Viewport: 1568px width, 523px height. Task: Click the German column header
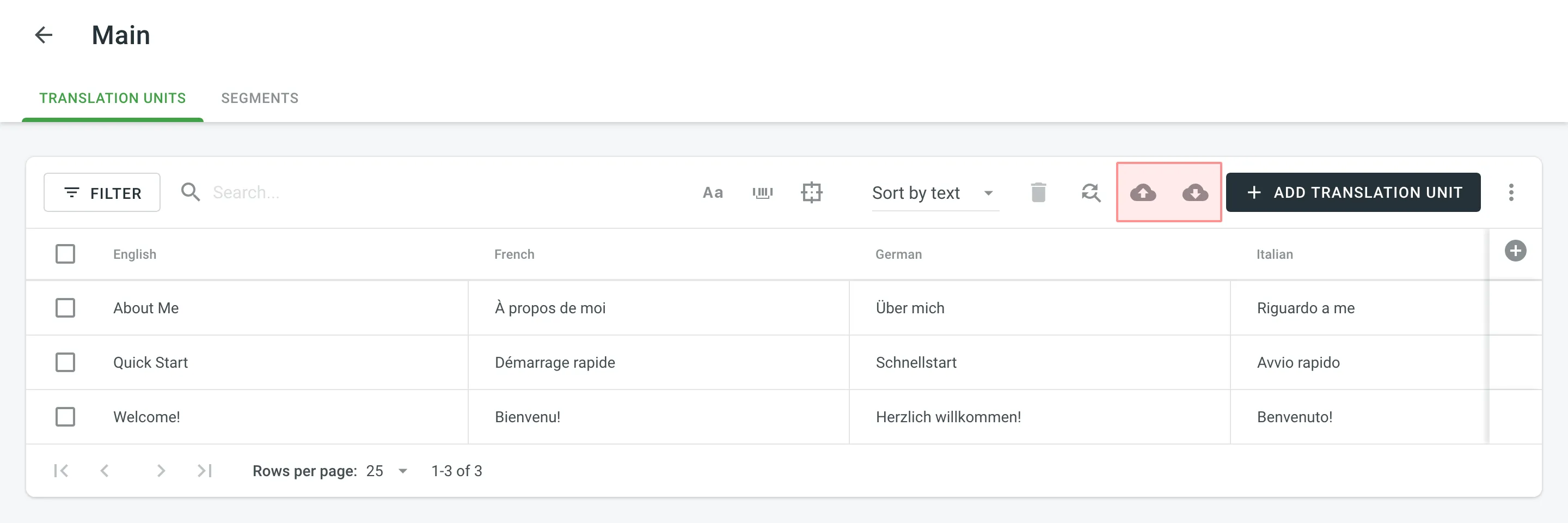coord(898,254)
